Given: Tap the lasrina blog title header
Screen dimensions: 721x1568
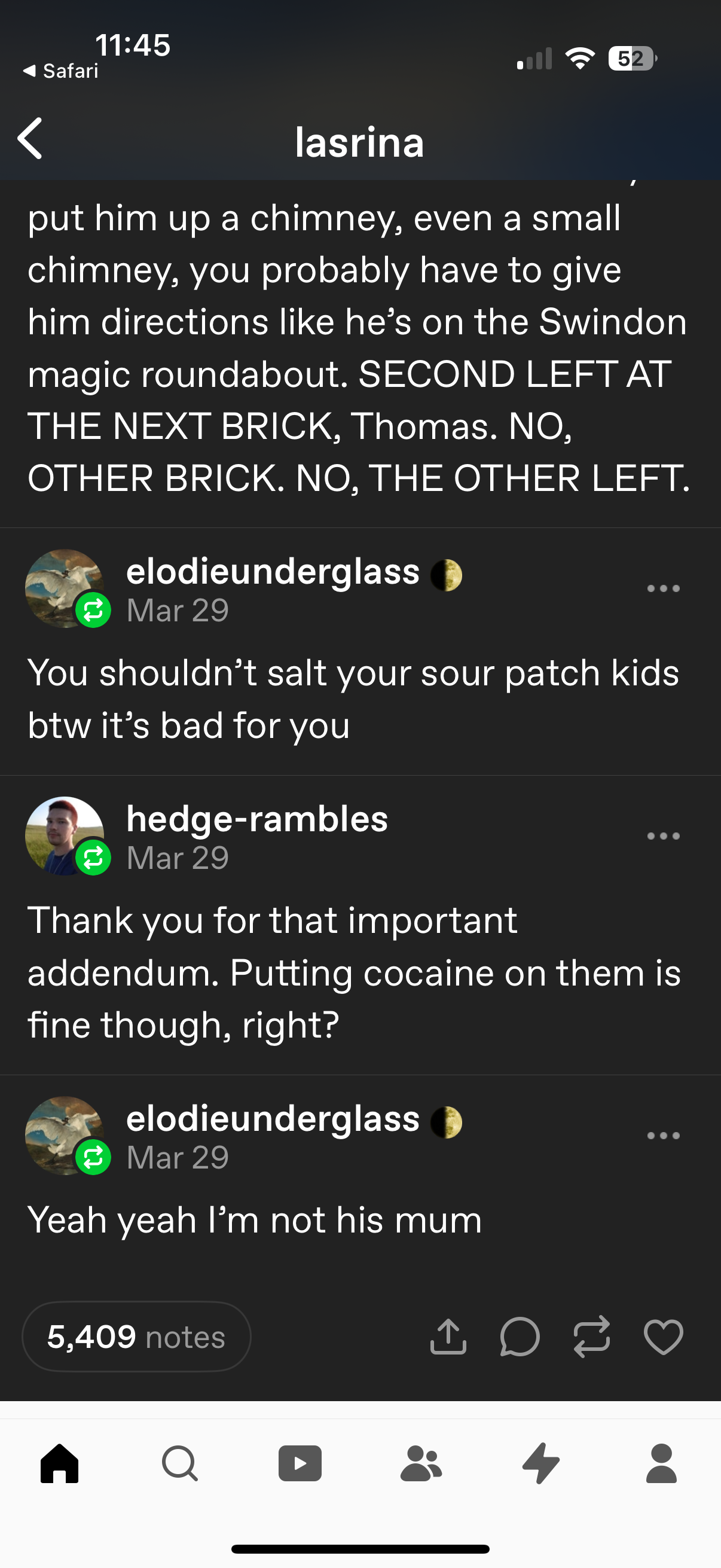Looking at the screenshot, I should coord(359,142).
